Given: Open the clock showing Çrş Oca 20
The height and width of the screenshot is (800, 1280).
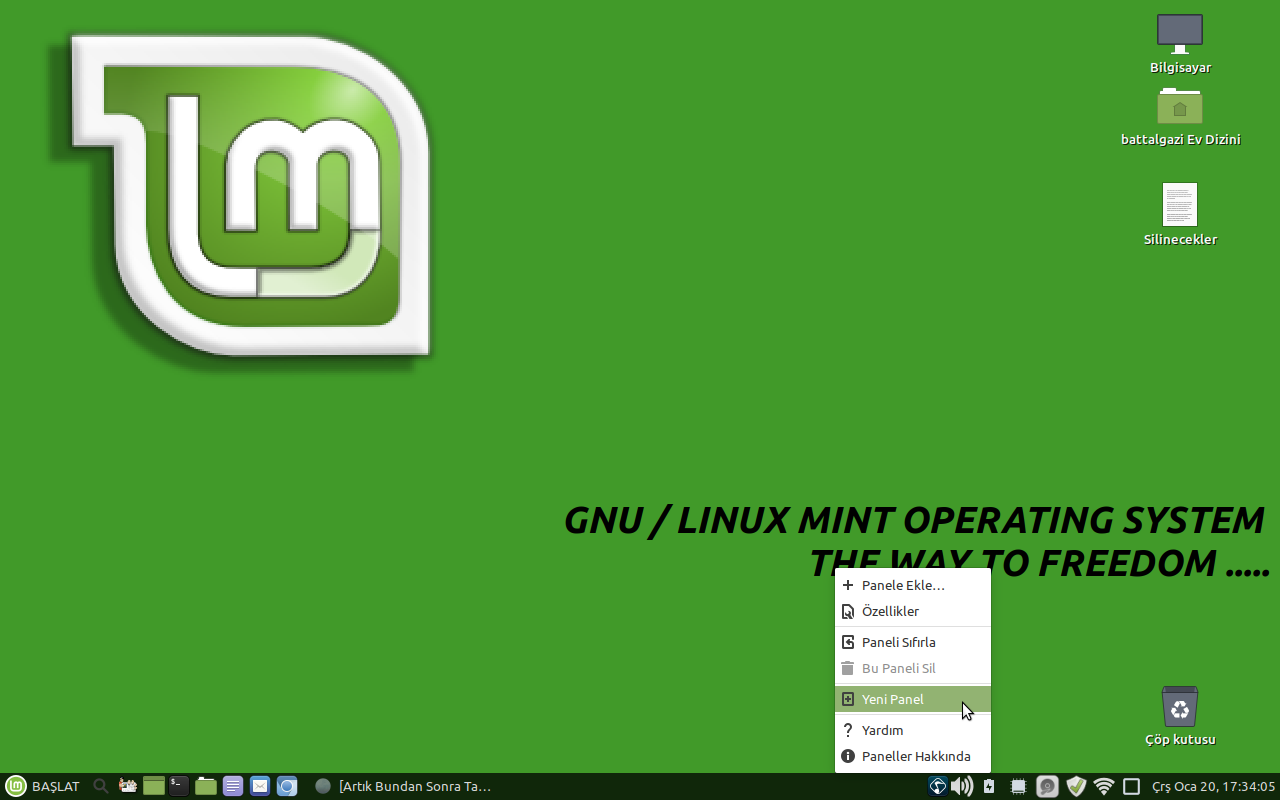Looking at the screenshot, I should click(1213, 786).
